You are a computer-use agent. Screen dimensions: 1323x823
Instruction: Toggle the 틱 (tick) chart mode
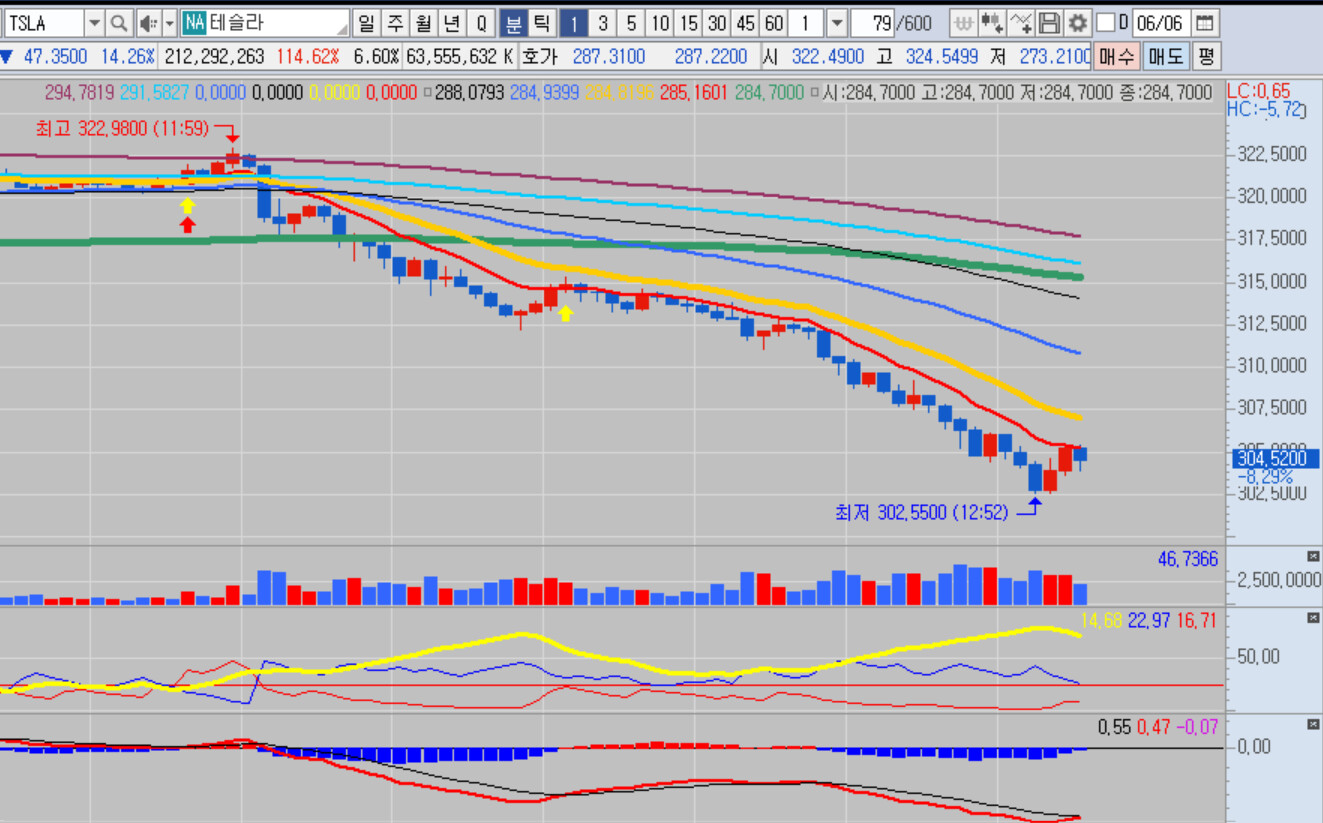point(541,23)
